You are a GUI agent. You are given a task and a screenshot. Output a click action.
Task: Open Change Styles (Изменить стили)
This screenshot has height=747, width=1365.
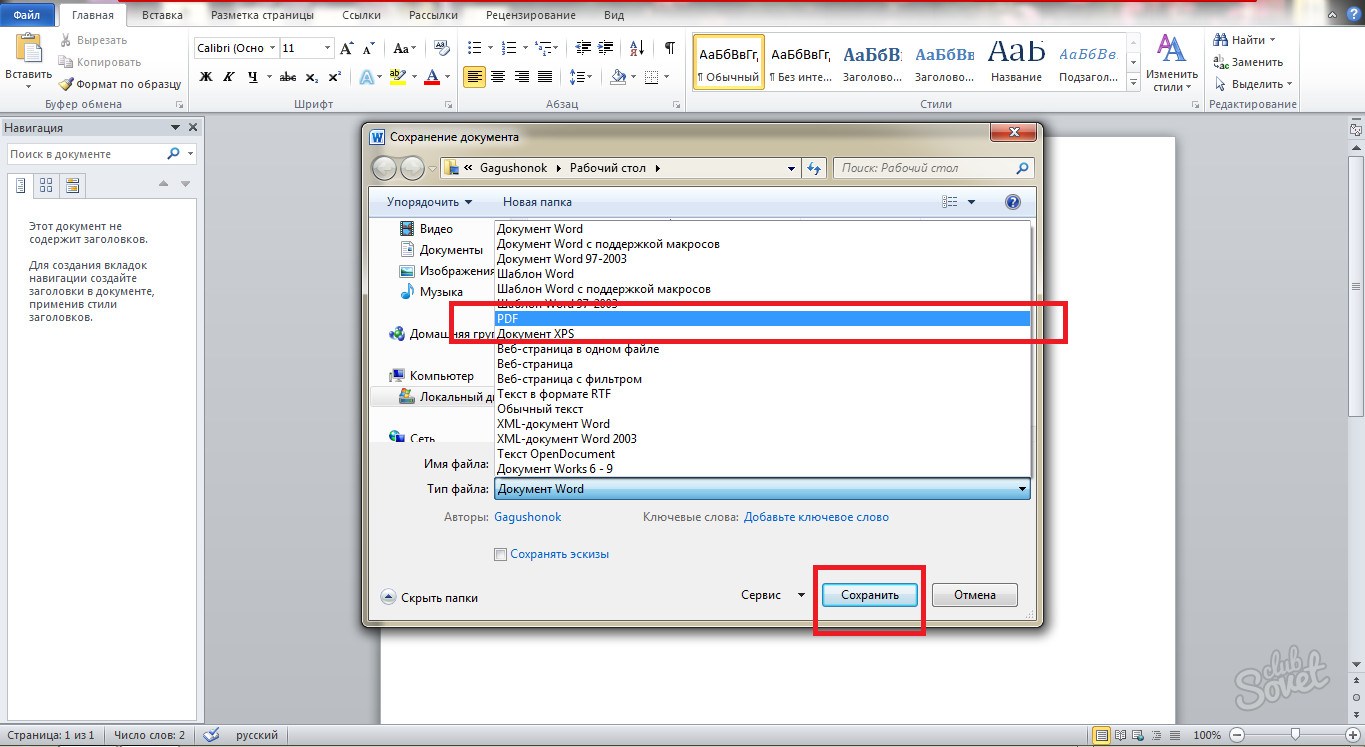[1171, 64]
